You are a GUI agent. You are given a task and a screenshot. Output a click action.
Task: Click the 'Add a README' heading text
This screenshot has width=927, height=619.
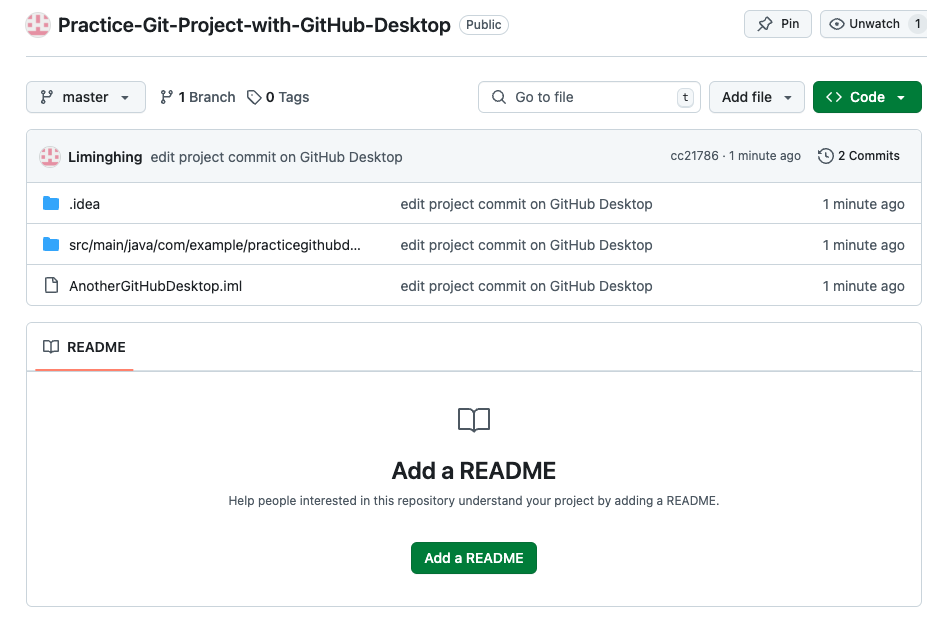click(x=474, y=471)
